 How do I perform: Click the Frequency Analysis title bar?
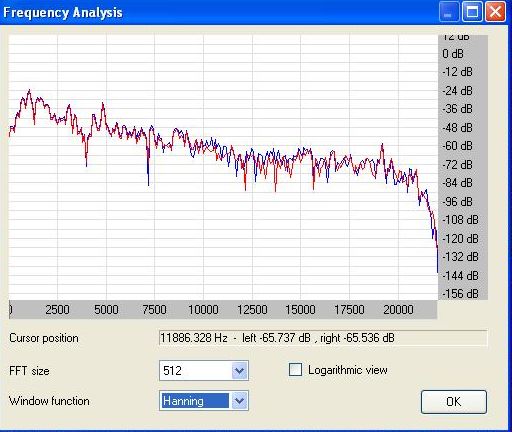(218, 12)
